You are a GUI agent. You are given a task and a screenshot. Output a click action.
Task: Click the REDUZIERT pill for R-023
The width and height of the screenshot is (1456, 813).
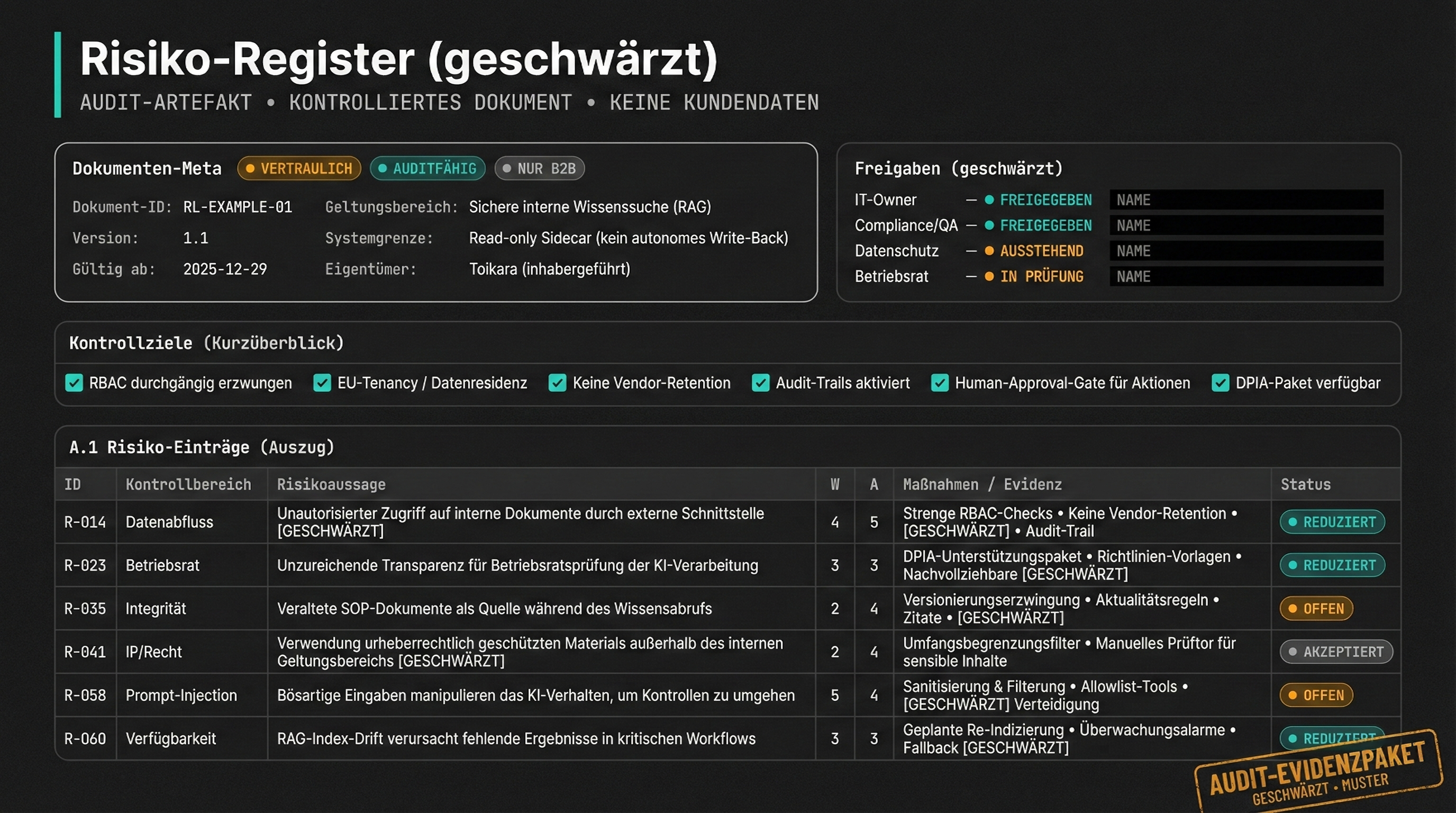tap(1332, 565)
